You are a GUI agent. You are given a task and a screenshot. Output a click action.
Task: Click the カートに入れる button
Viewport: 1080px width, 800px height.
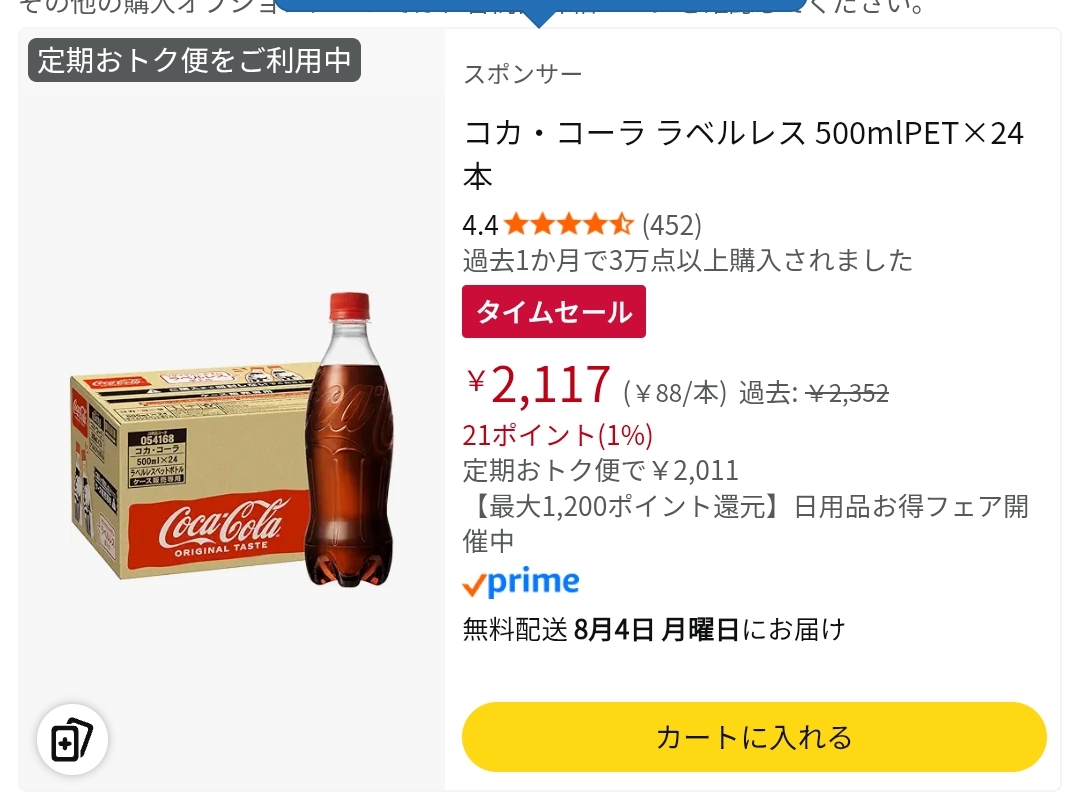point(754,737)
